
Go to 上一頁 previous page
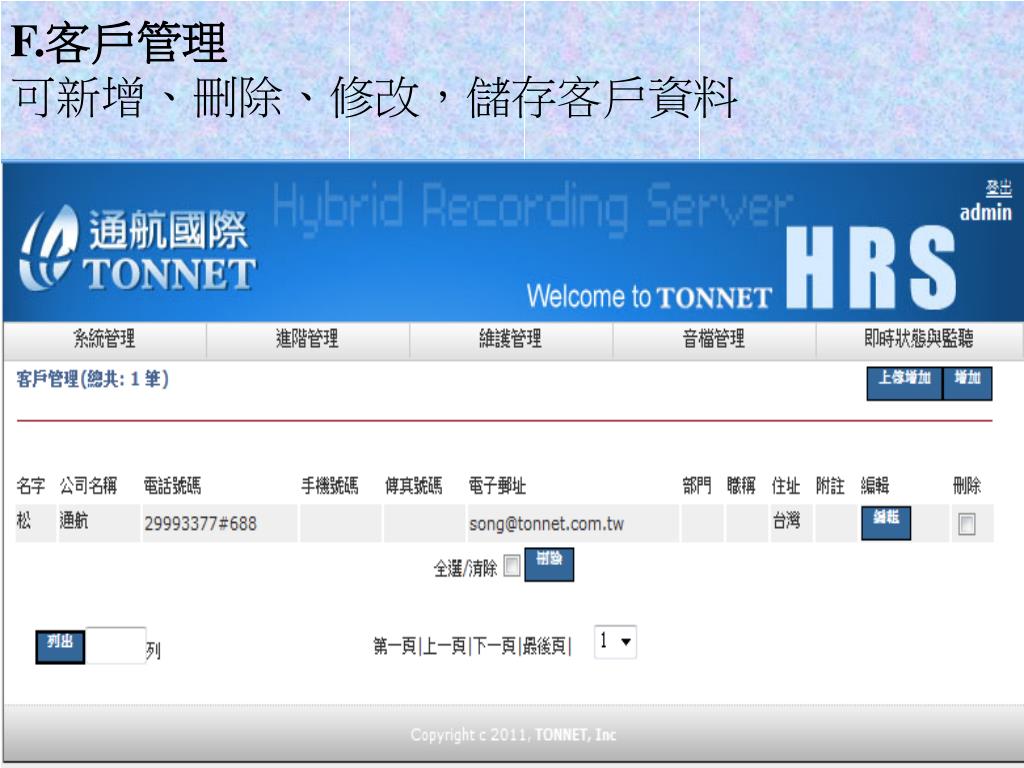click(444, 647)
